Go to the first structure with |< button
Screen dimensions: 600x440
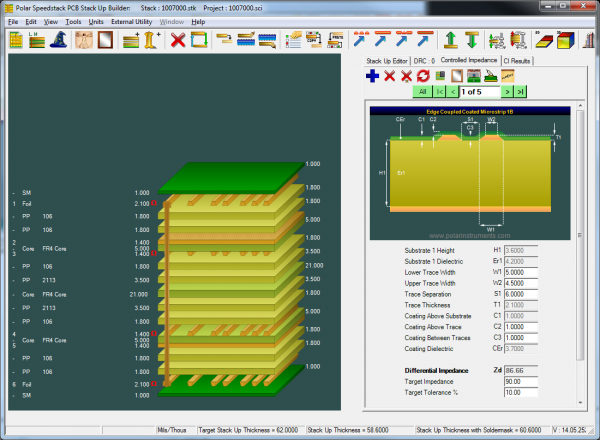[x=440, y=92]
